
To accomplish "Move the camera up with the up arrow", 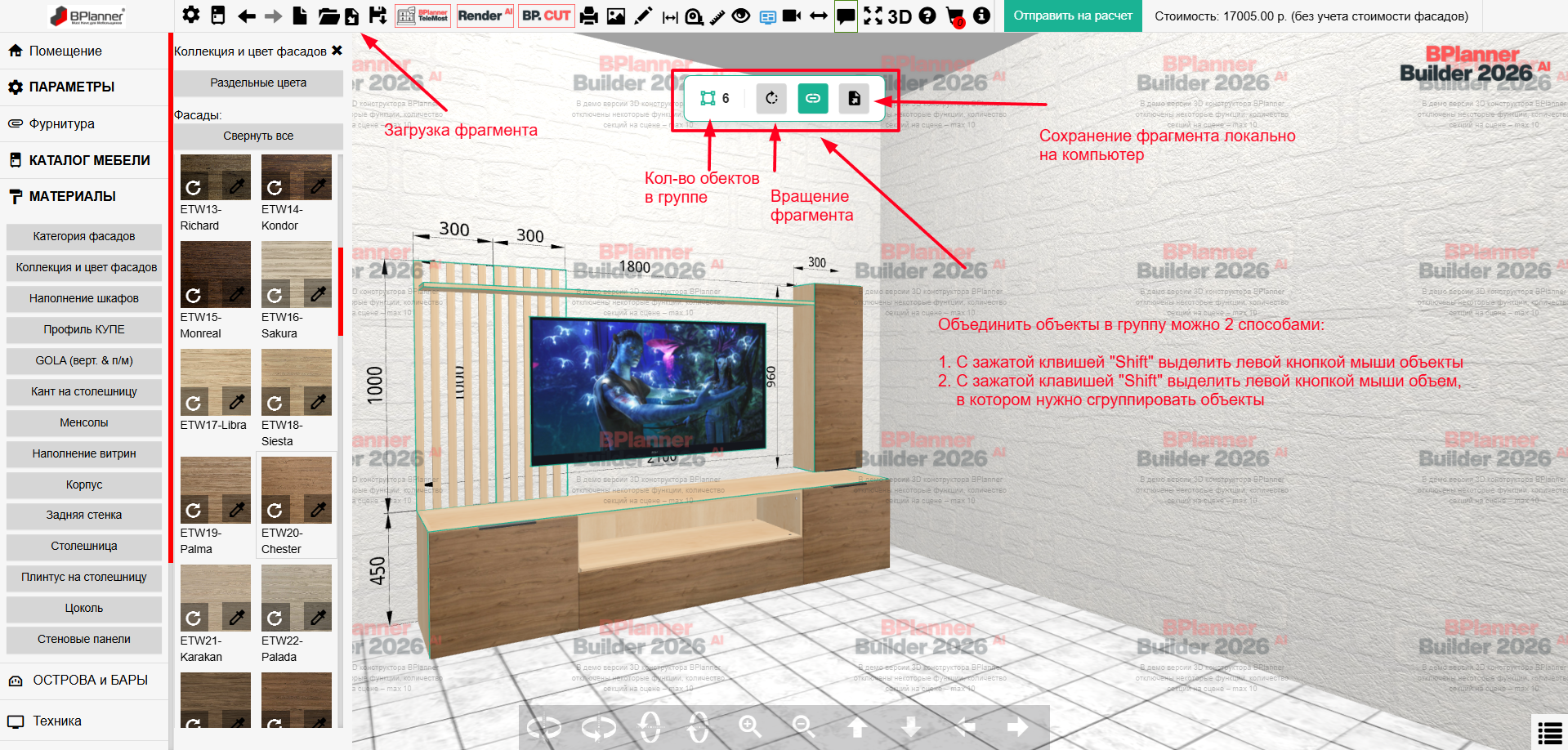I will [x=857, y=726].
